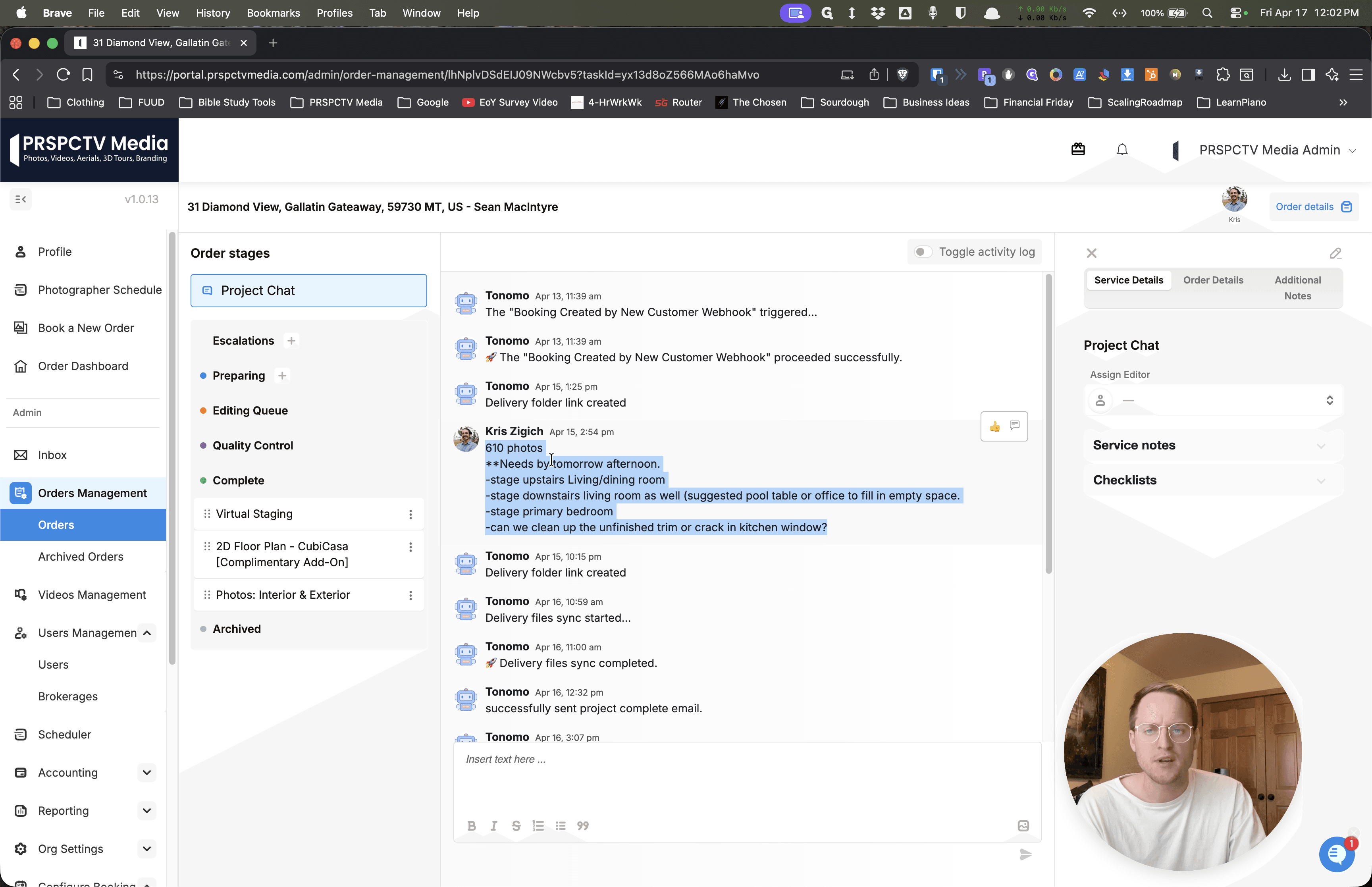Switch to Order Details tab
This screenshot has height=887, width=1372.
click(1212, 280)
